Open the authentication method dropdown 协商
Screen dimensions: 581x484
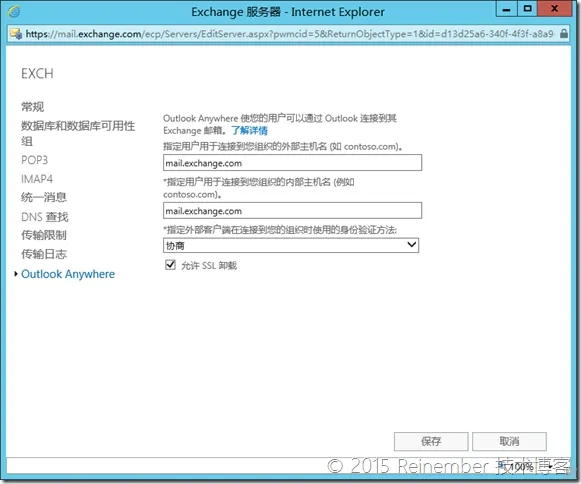[291, 245]
